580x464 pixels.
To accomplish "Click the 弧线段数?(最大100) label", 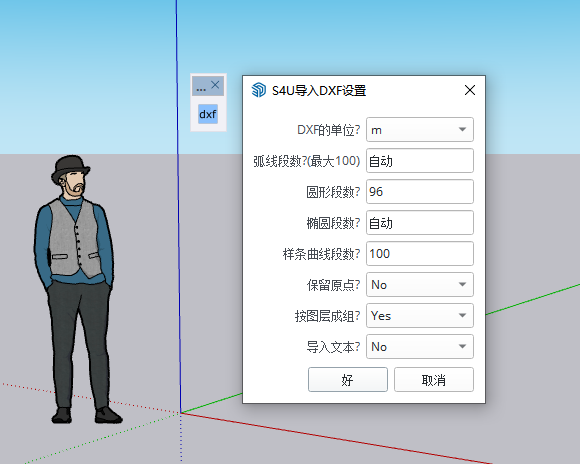I will [x=307, y=161].
